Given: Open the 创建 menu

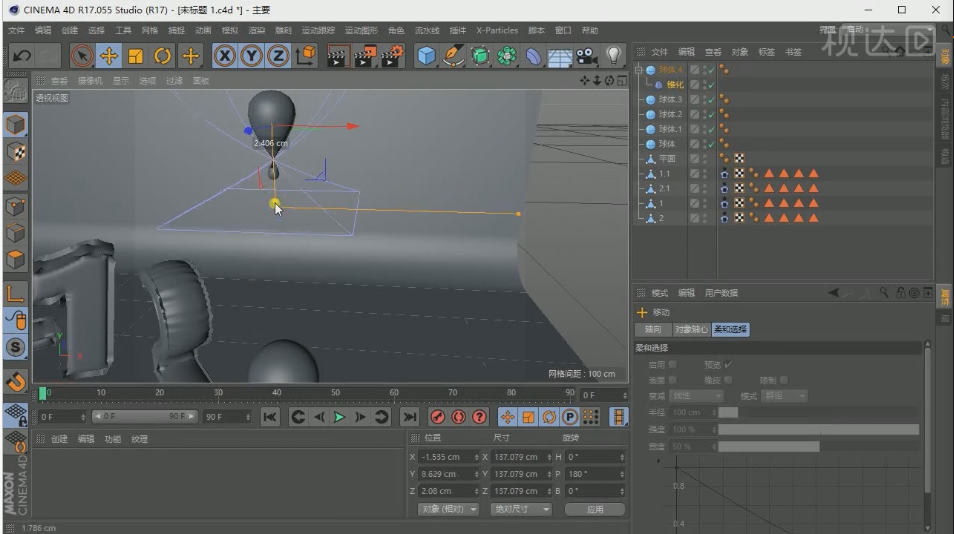Looking at the screenshot, I should (x=70, y=30).
